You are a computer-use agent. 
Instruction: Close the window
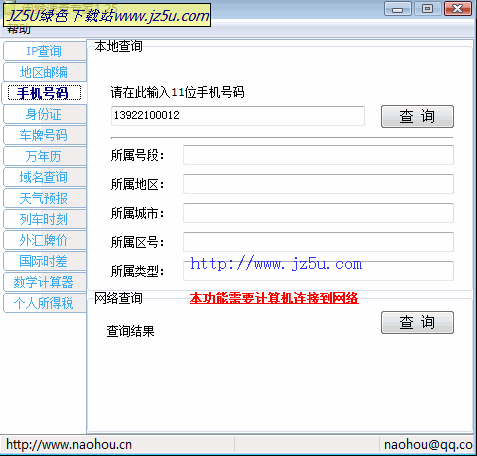tap(458, 9)
